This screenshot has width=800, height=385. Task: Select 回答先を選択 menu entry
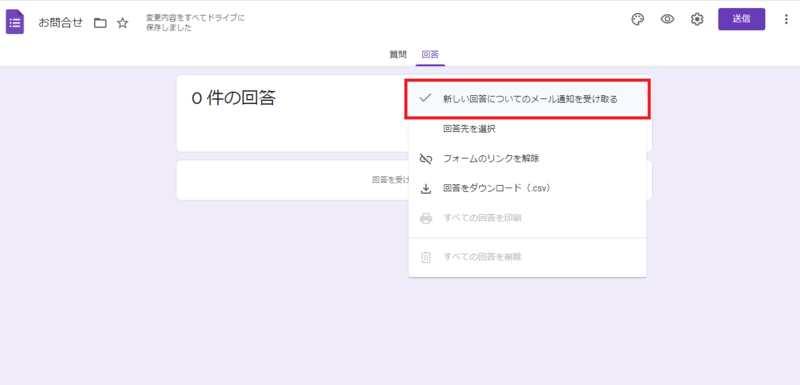click(x=528, y=129)
